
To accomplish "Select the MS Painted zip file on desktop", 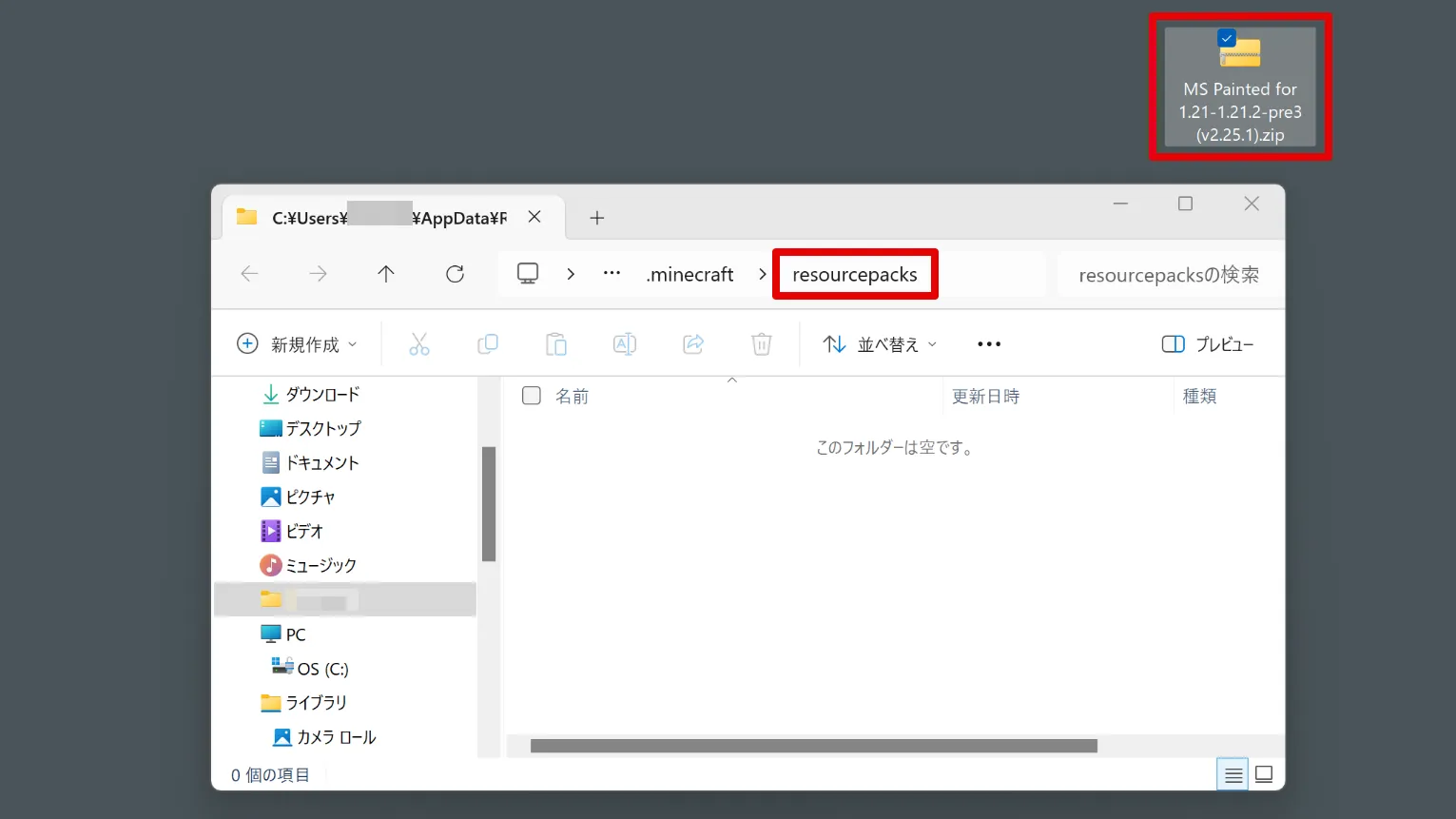I will 1240,87.
